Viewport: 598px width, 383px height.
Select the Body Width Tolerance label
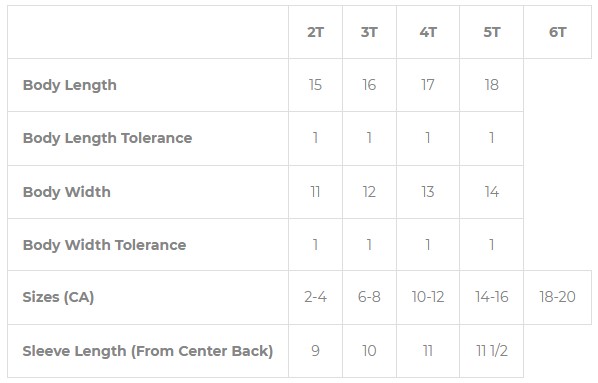pos(104,245)
